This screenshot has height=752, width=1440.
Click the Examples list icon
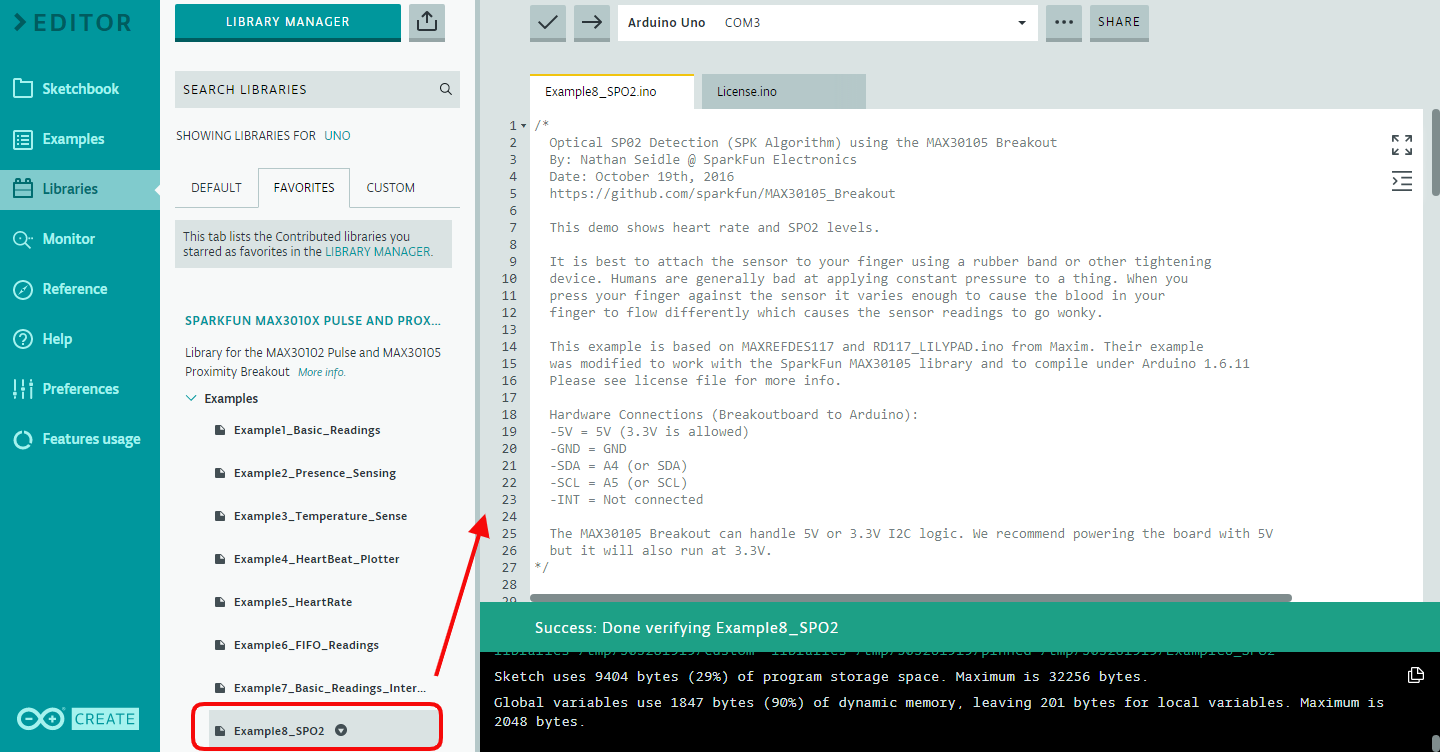point(23,139)
